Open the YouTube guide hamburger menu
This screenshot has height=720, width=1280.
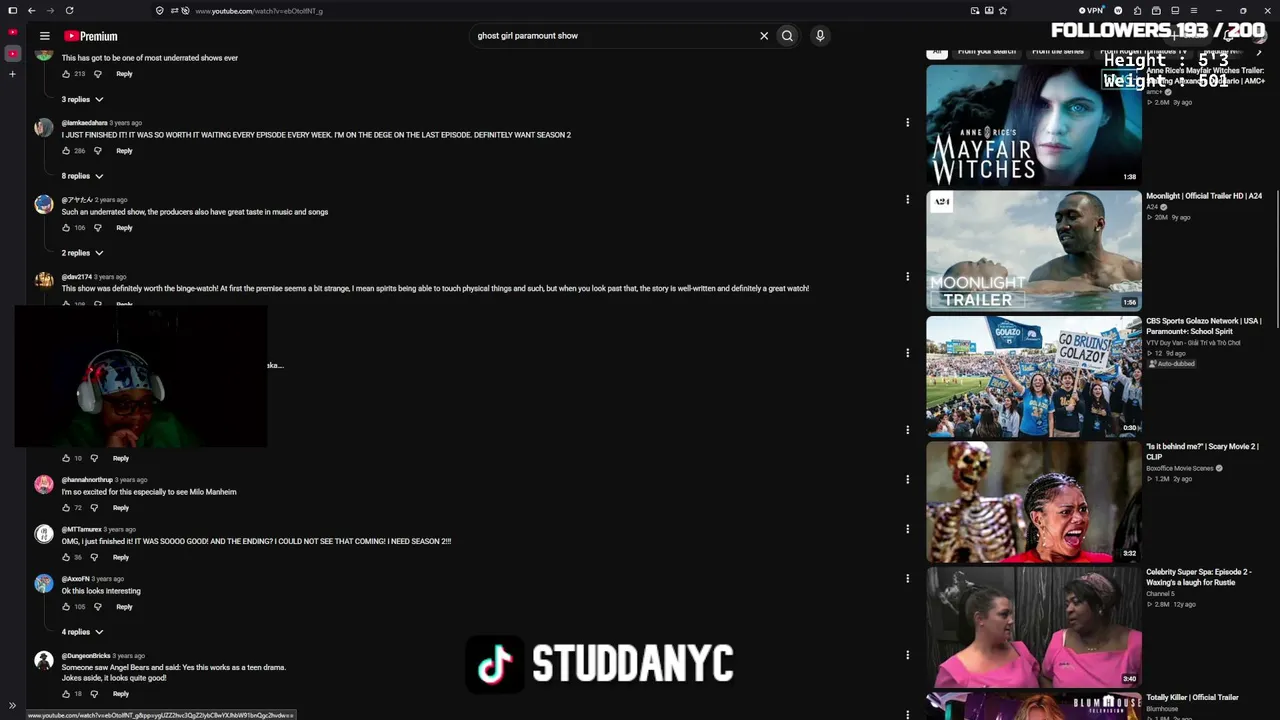(44, 36)
